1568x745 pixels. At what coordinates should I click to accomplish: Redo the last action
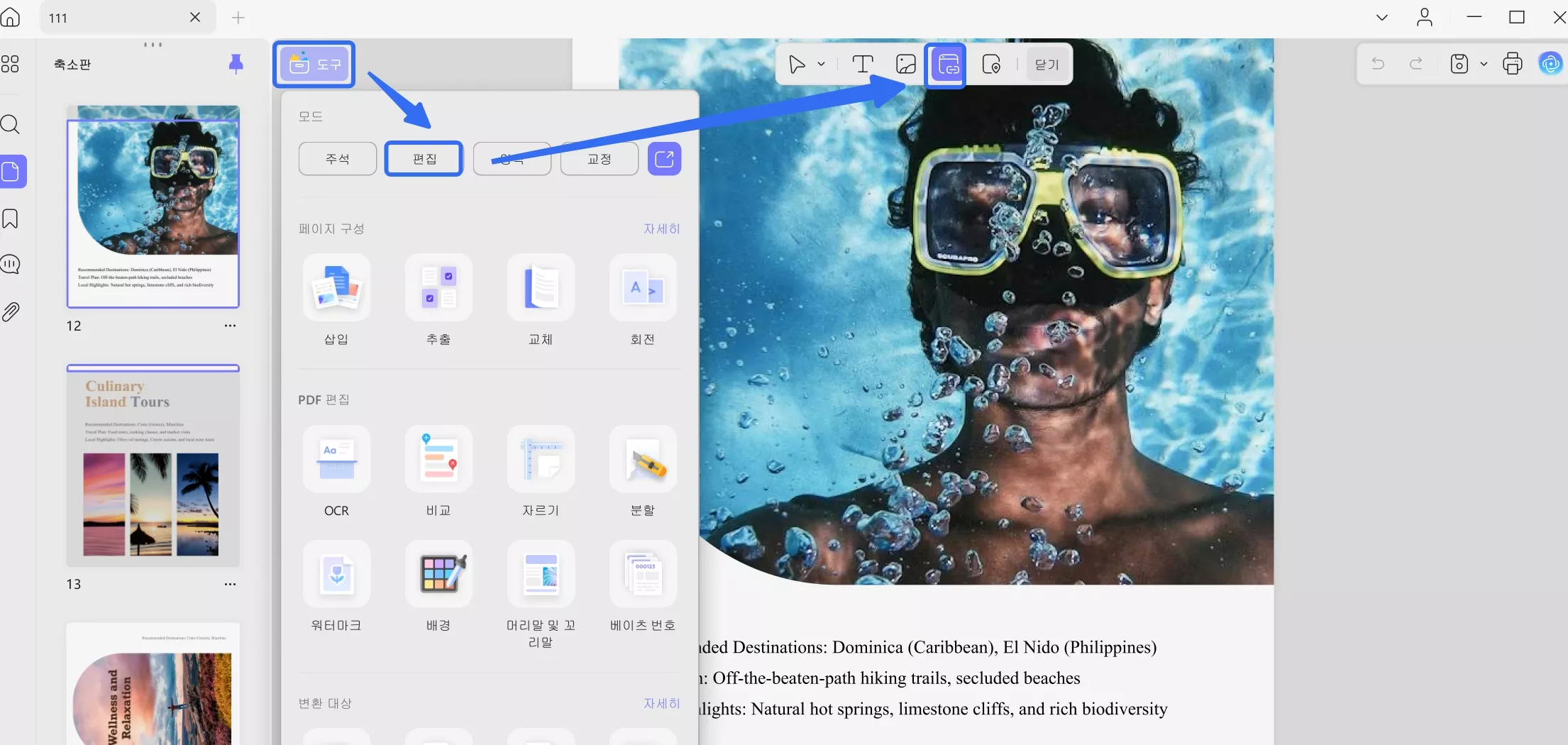coord(1416,64)
